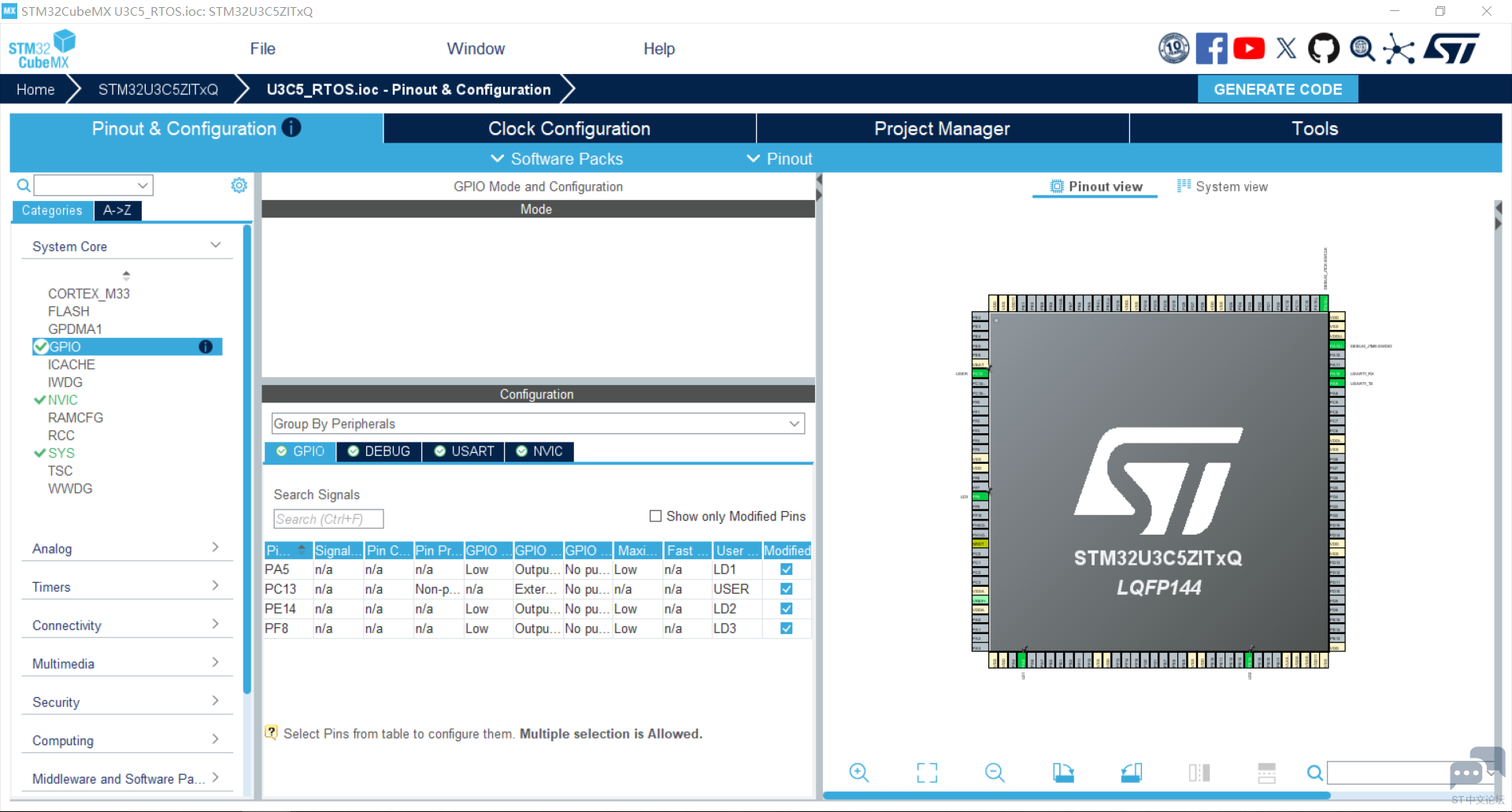1512x812 pixels.
Task: Click the pin search magnifier icon
Action: click(x=1315, y=773)
